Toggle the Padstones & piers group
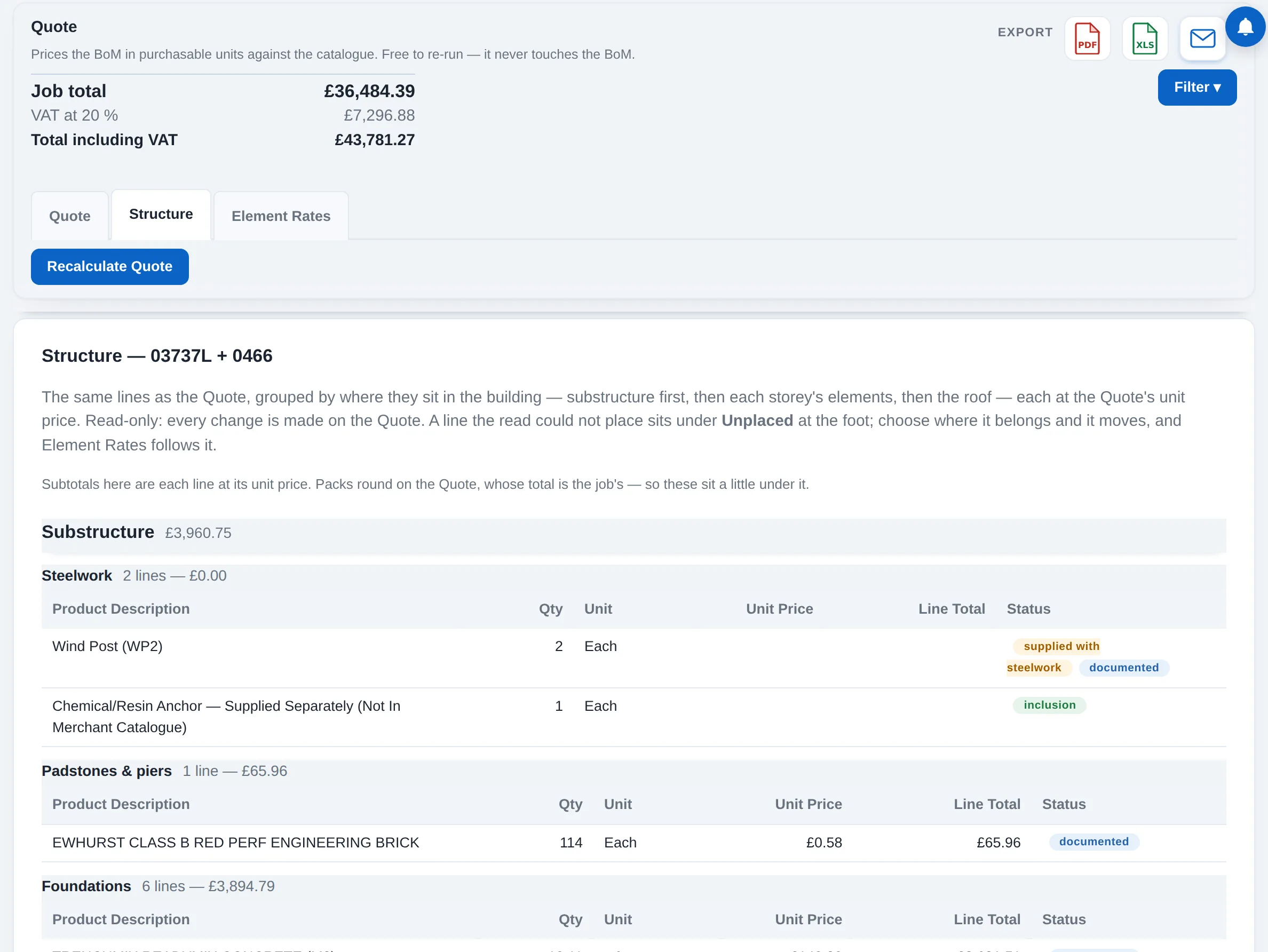Image resolution: width=1268 pixels, height=952 pixels. click(633, 771)
